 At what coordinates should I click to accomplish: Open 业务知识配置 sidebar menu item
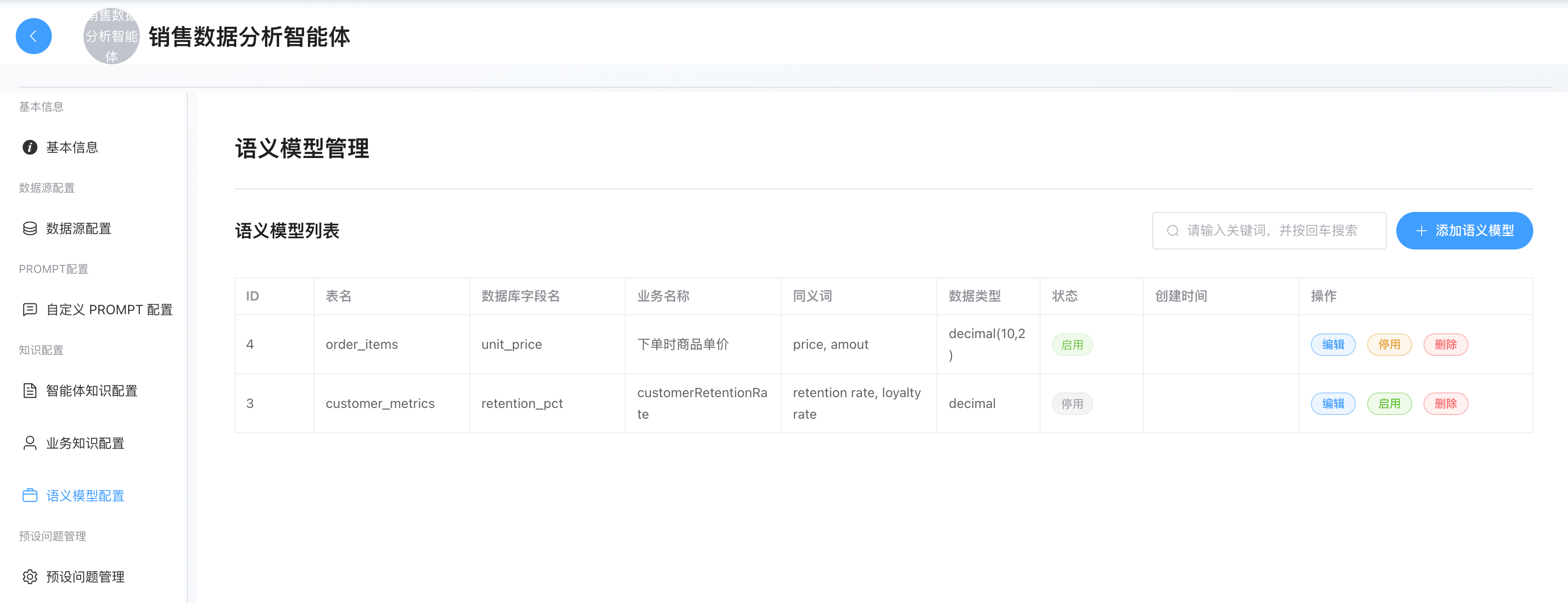click(x=85, y=443)
